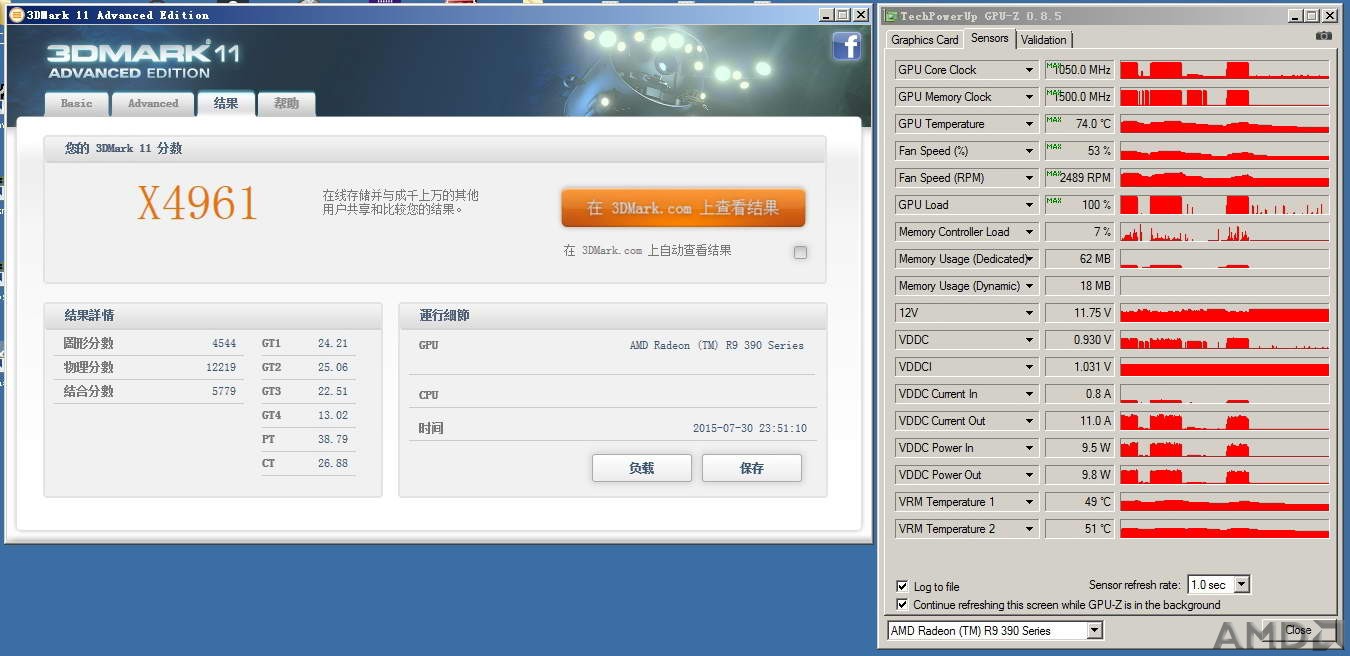Expand the Memory Usage (Dynamic) dropdown
This screenshot has height=656, width=1350.
[x=1029, y=286]
